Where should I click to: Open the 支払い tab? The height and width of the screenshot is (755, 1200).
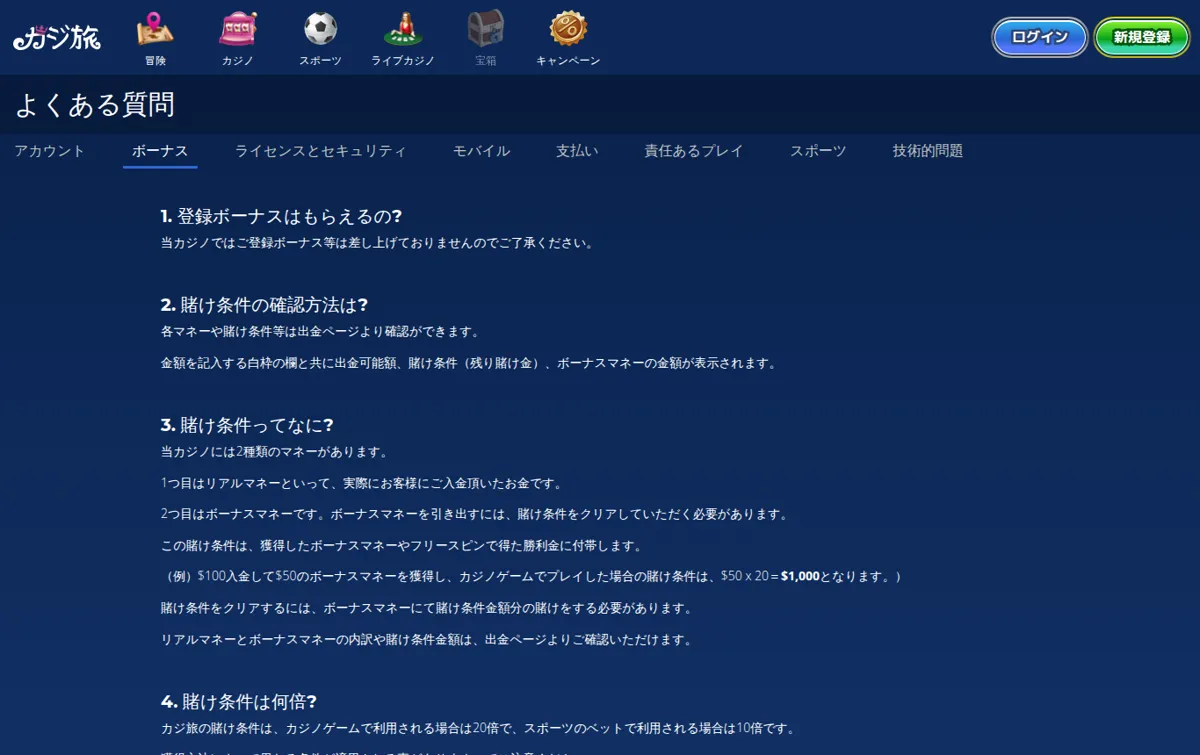(577, 151)
